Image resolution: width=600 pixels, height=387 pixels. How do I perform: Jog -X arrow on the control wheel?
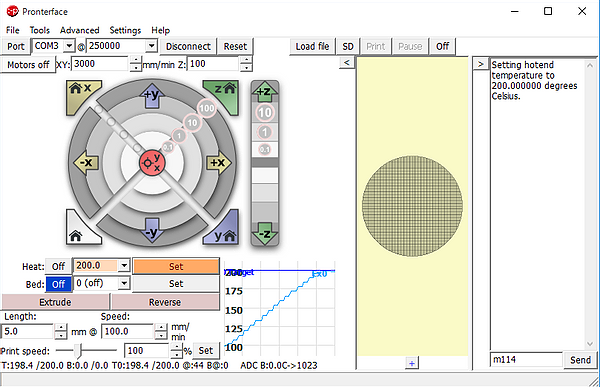tap(86, 163)
